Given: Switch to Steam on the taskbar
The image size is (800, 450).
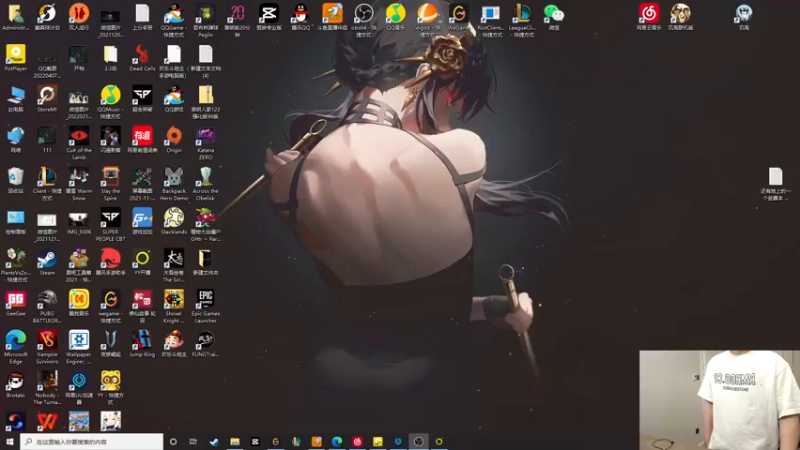Looking at the screenshot, I should click(214, 442).
